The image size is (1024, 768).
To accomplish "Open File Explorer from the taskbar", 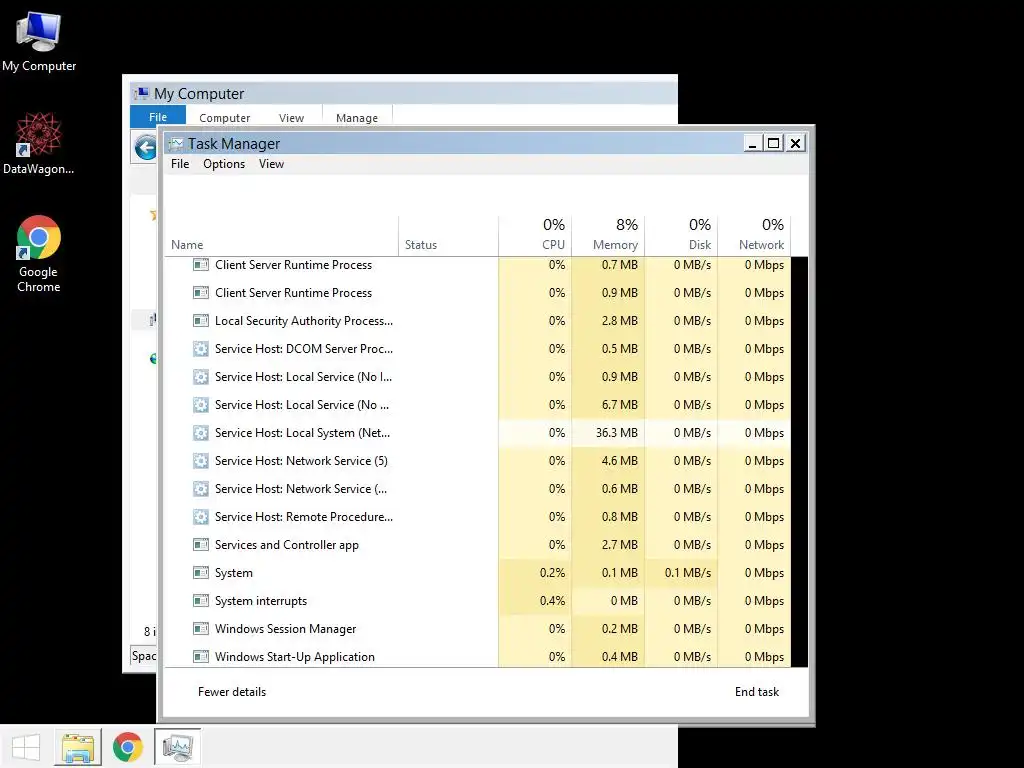I will [77, 746].
